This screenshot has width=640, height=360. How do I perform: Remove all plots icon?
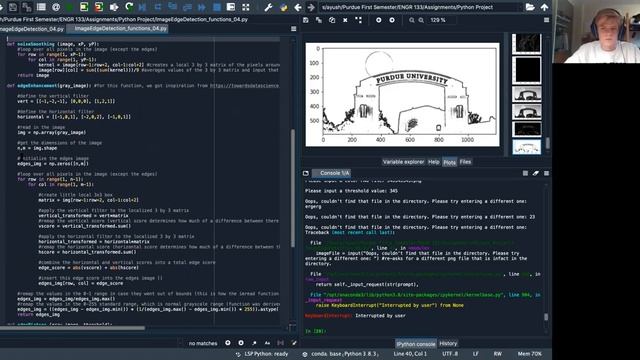[358, 20]
